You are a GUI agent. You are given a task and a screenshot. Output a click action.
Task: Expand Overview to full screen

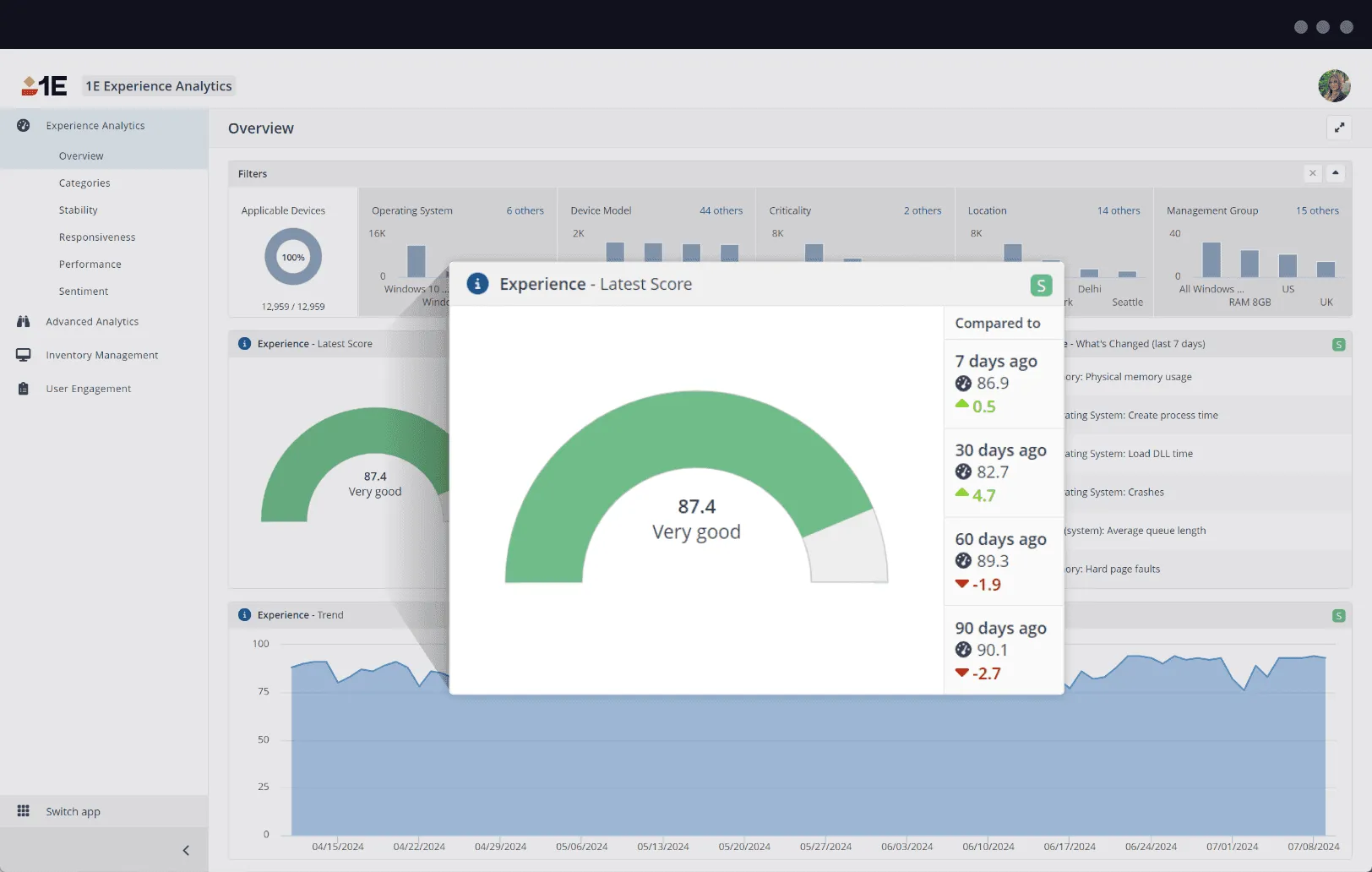click(x=1339, y=128)
